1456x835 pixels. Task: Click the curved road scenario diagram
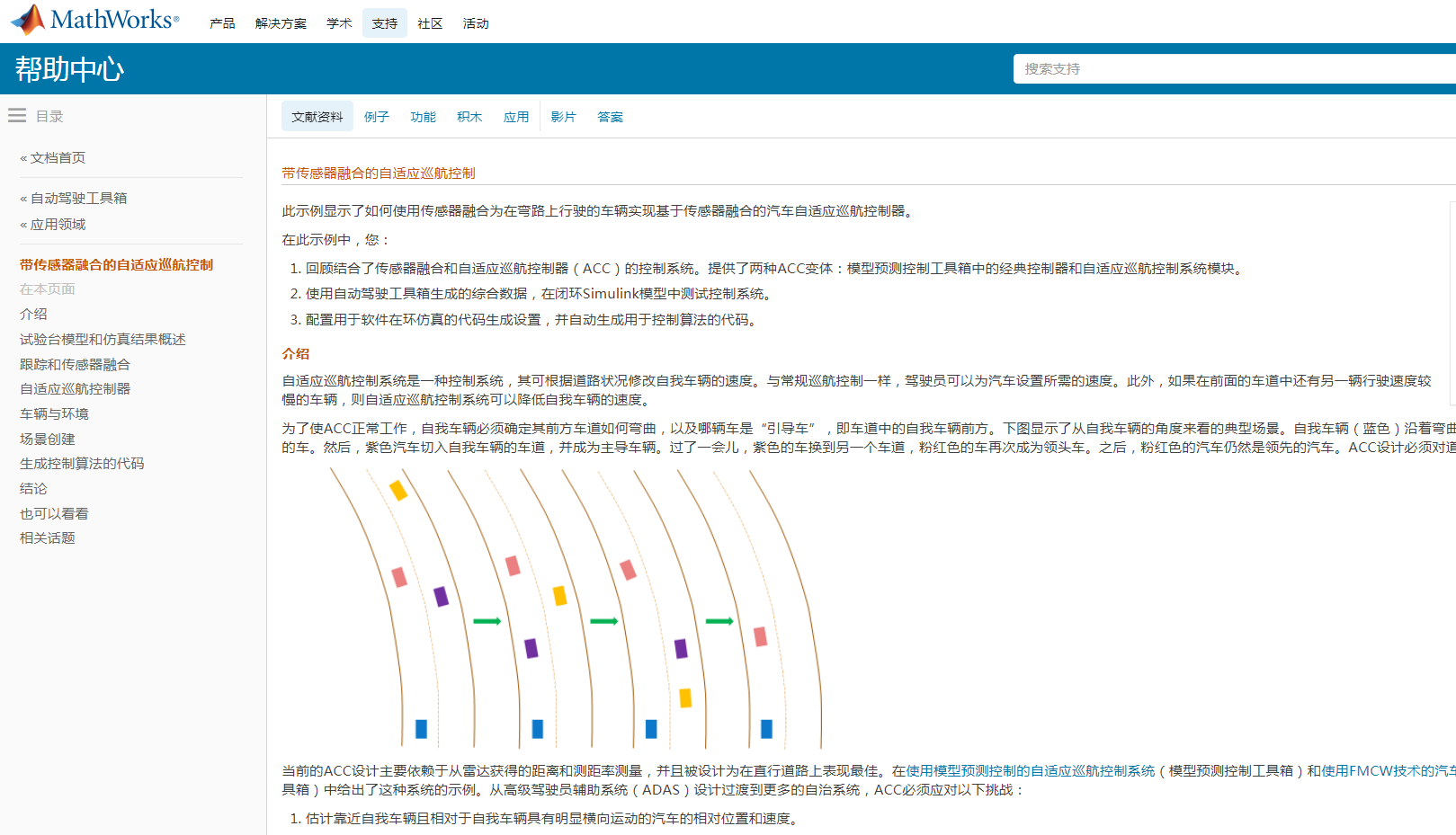pos(576,608)
